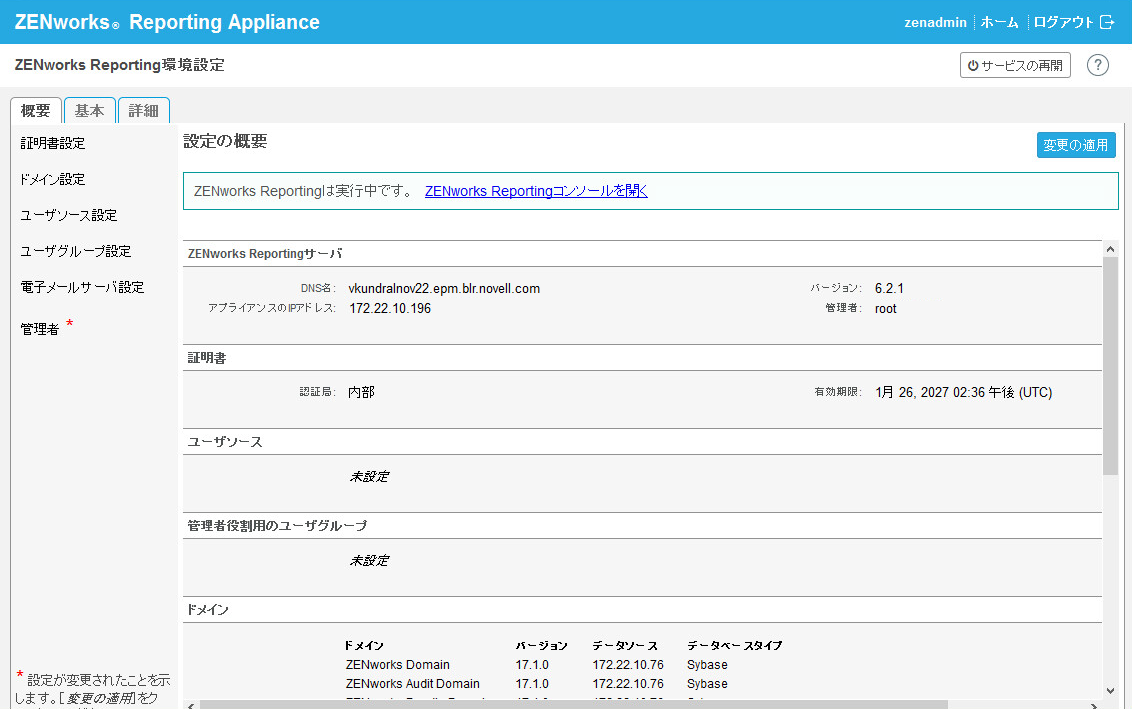Click the vertical scrollbar up arrow
This screenshot has width=1132, height=709.
(x=1110, y=247)
